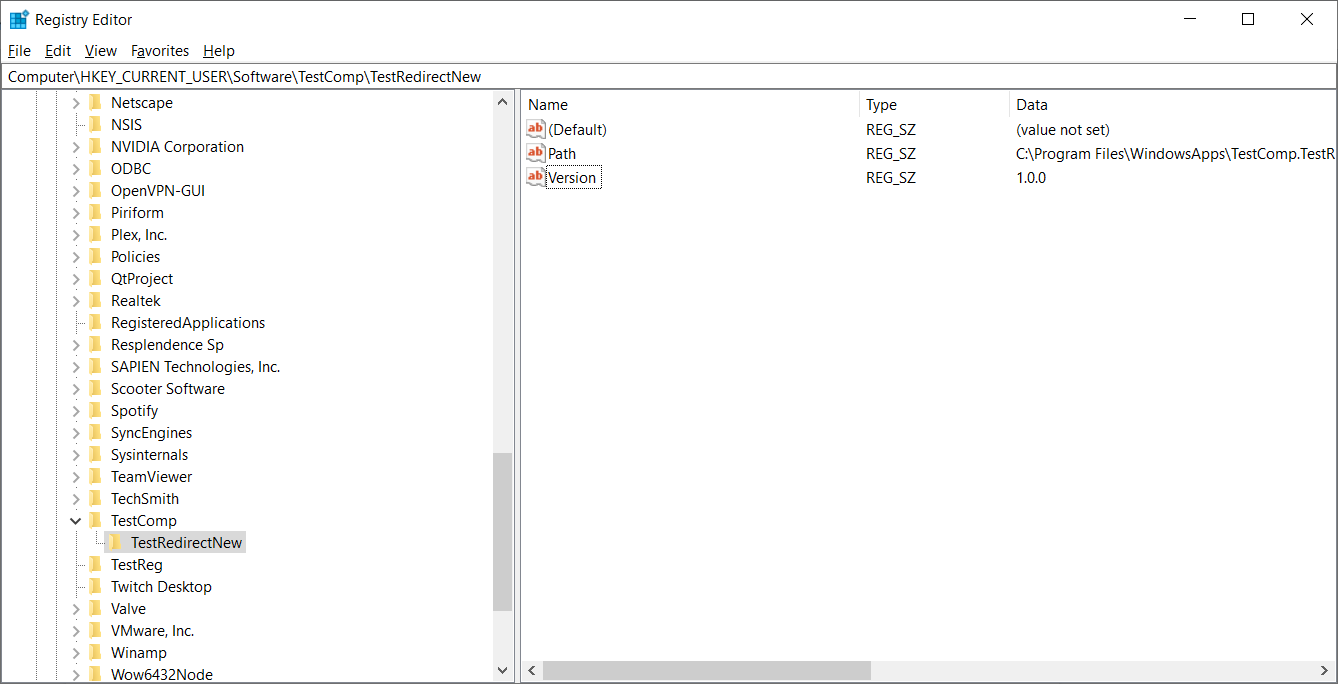
Task: Click the TeamViewer key folder icon
Action: [x=96, y=477]
